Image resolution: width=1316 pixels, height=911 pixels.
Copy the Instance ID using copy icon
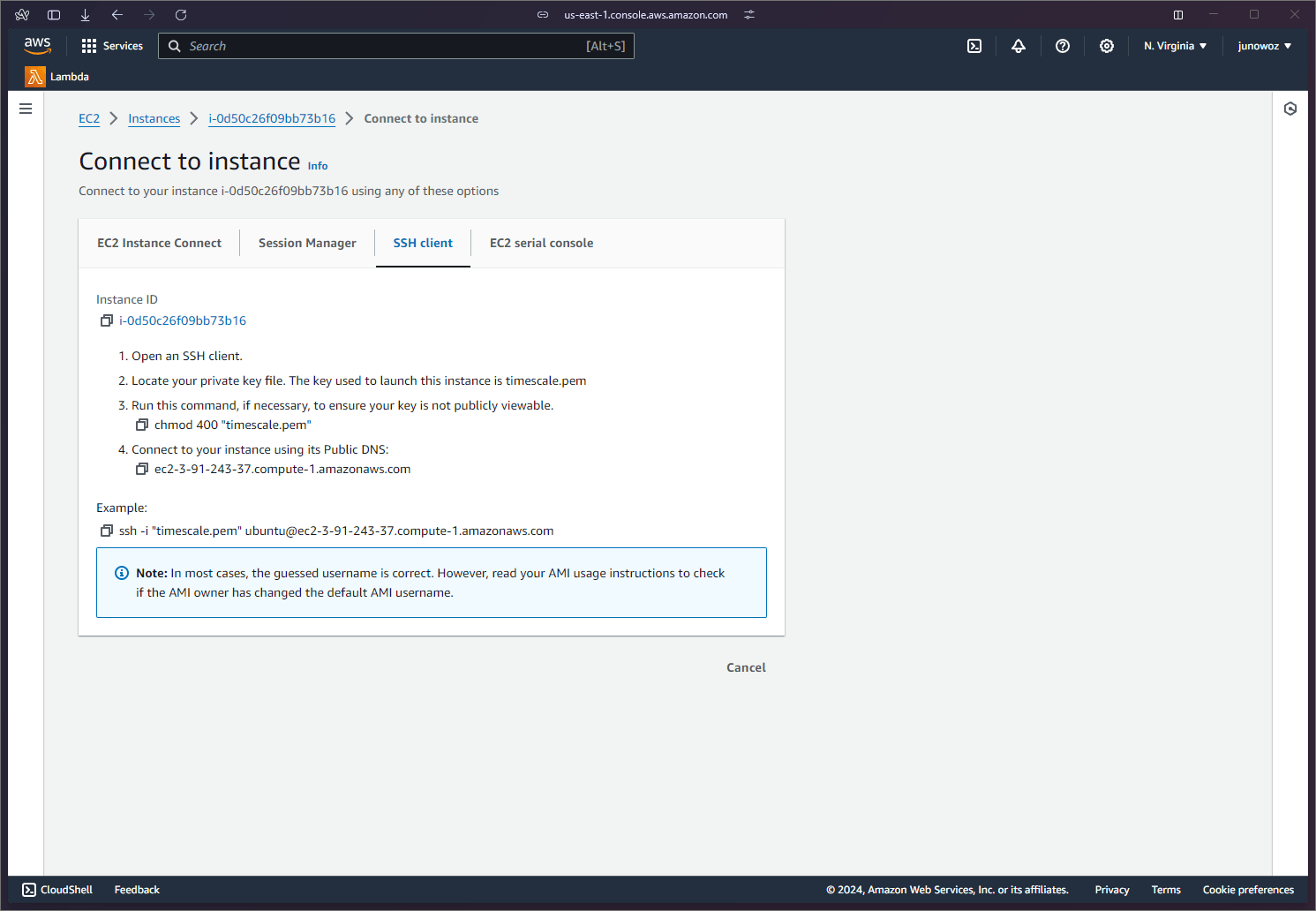pos(107,320)
